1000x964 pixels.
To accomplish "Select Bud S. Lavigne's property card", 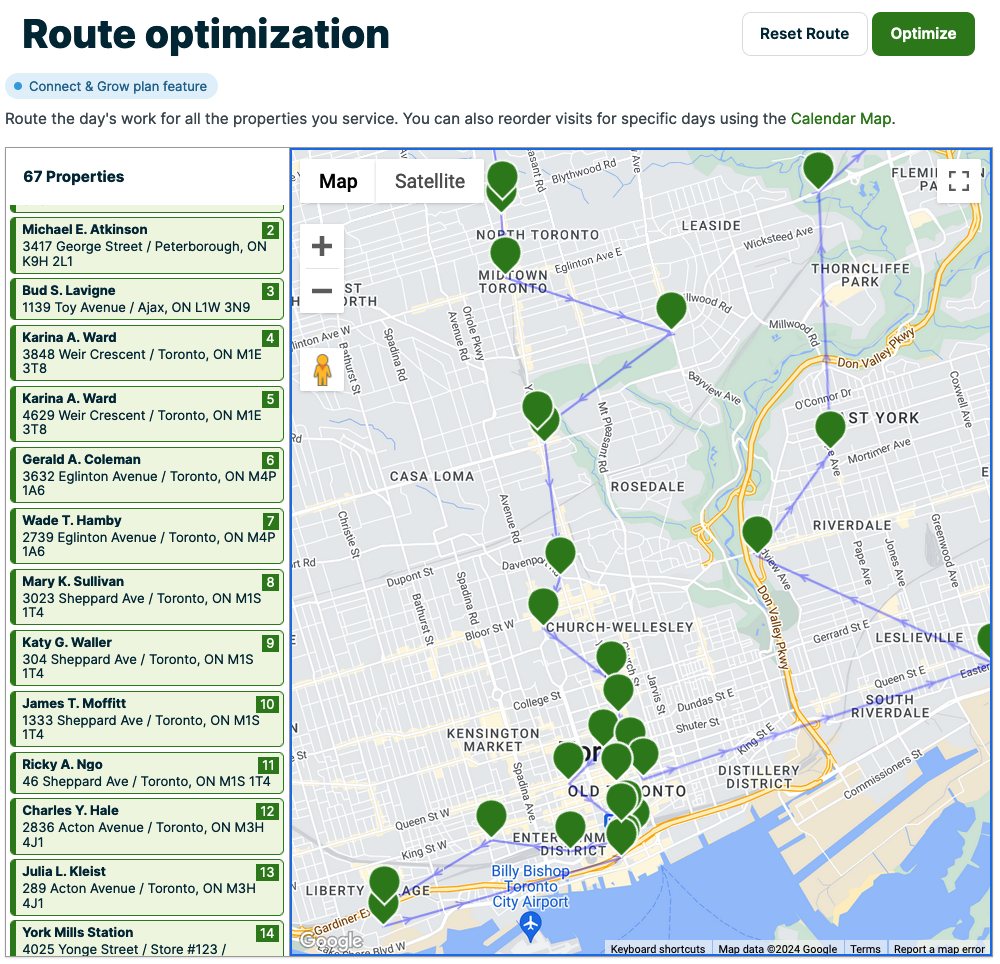I will pos(146,298).
